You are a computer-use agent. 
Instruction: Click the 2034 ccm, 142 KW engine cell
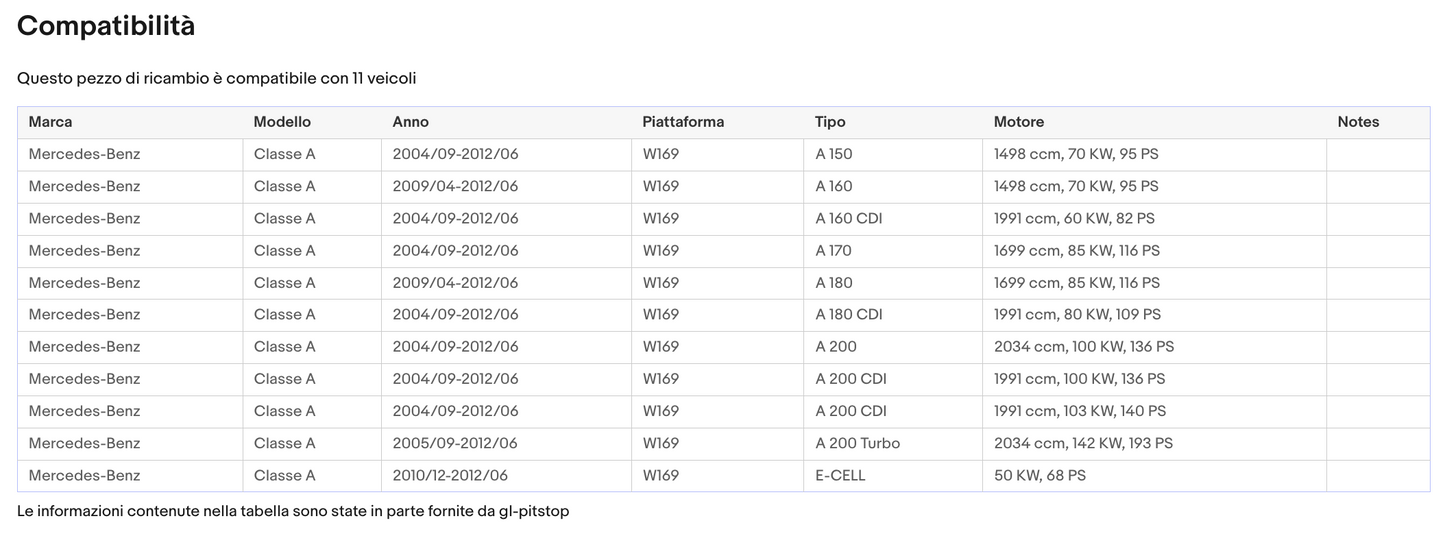point(1083,443)
